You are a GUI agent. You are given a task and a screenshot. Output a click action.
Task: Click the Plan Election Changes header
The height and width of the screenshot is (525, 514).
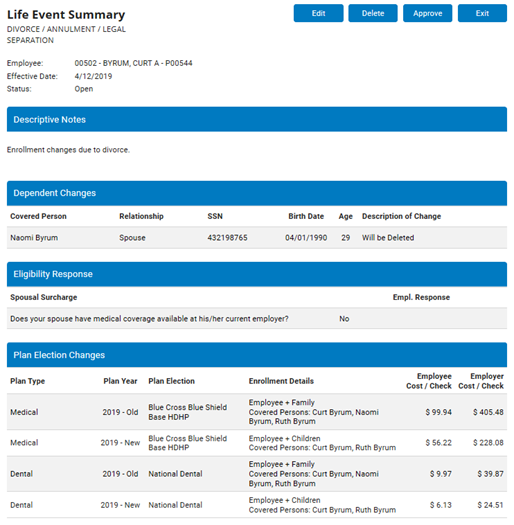[257, 355]
